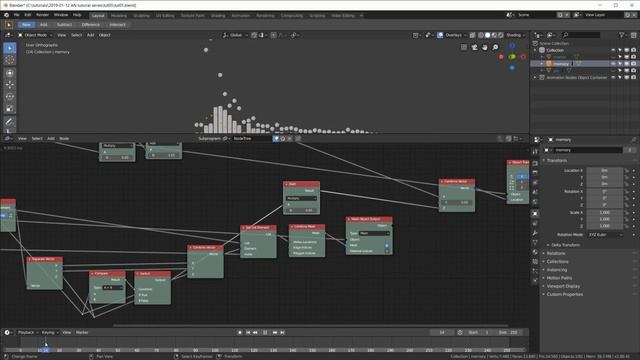Screen dimensions: 640x360
Task: Open the Shading options dropdown
Action: [516, 35]
